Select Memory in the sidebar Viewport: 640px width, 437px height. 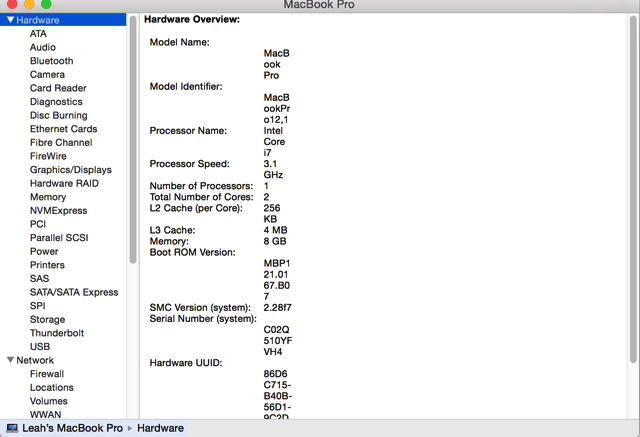(48, 197)
